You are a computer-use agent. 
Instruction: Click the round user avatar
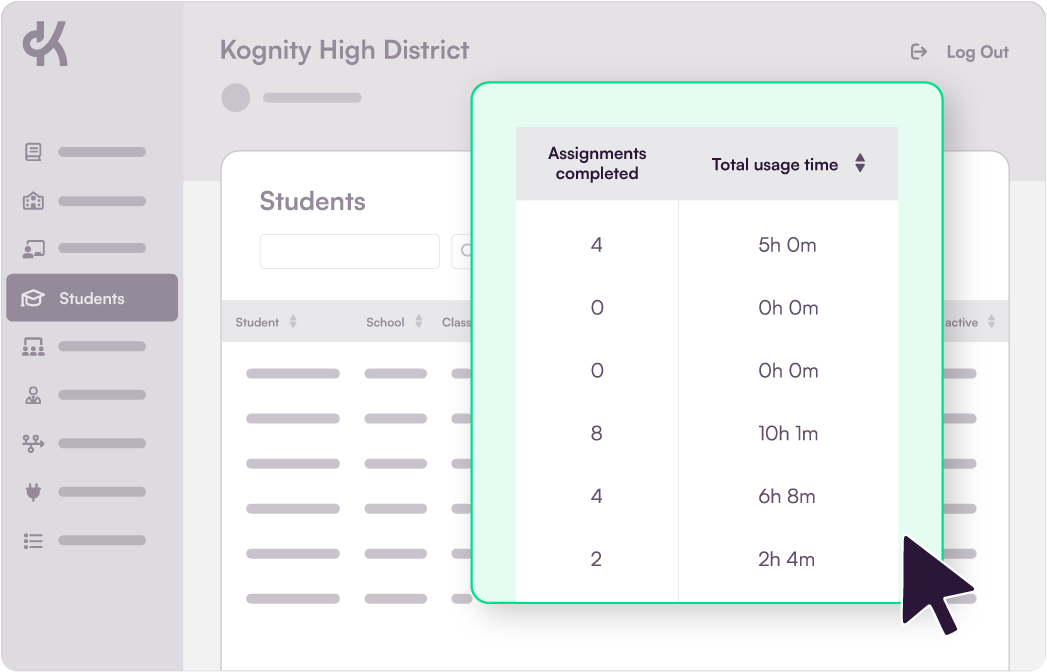[235, 98]
